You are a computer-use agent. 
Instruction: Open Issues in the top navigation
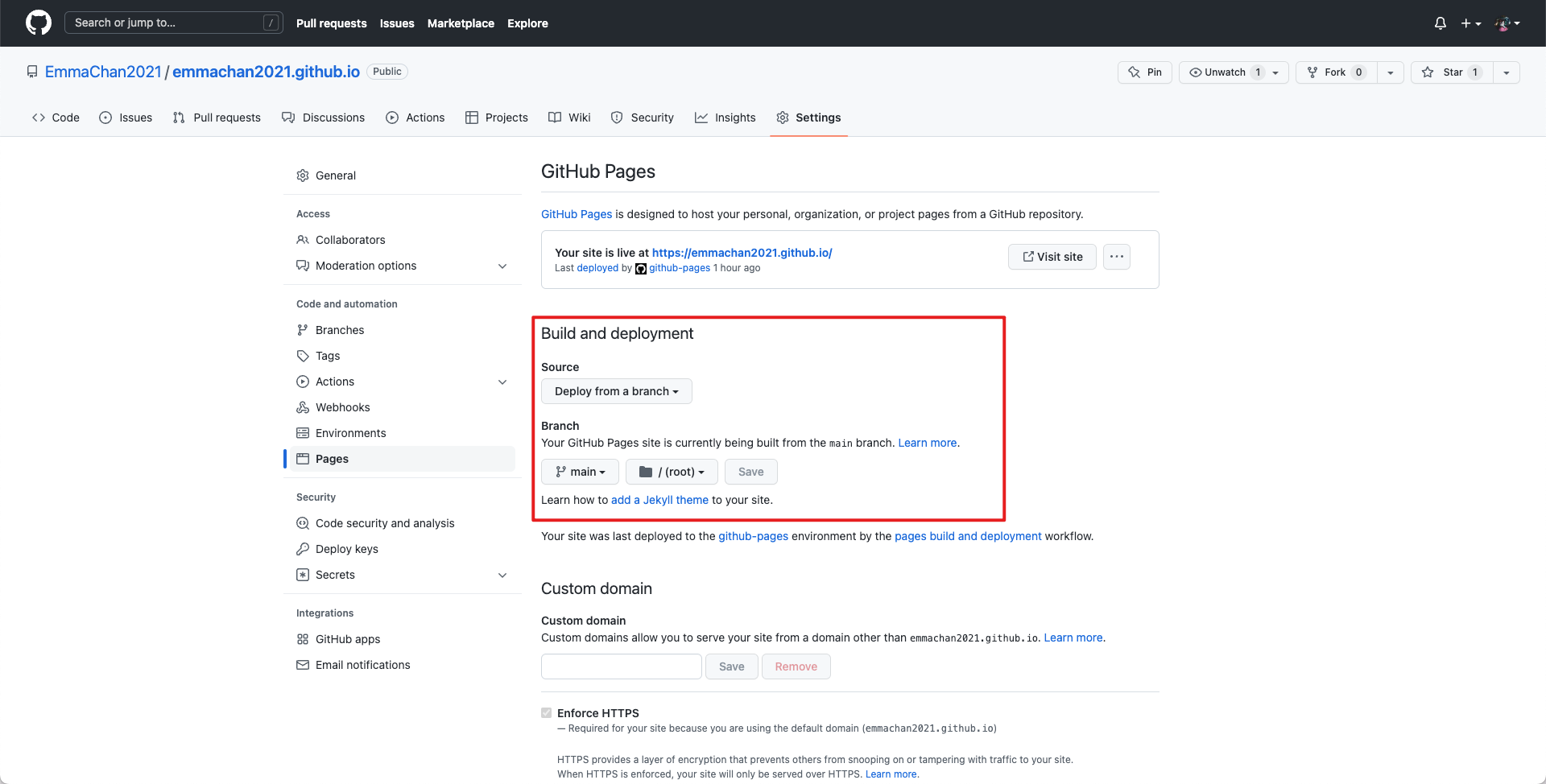[397, 23]
